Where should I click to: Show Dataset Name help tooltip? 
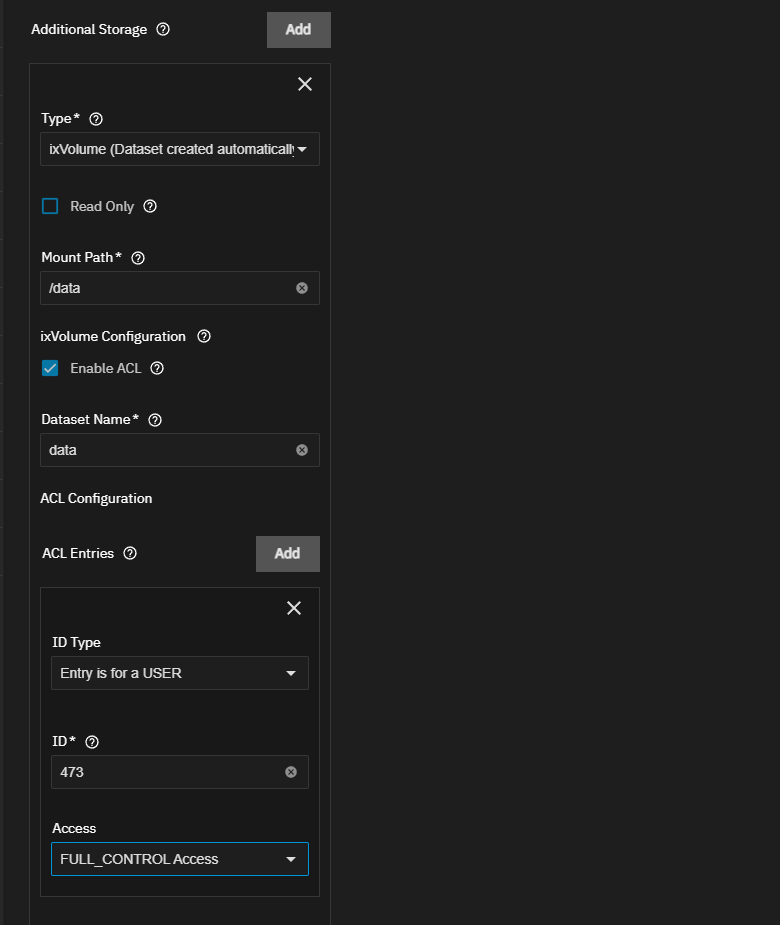(x=155, y=420)
